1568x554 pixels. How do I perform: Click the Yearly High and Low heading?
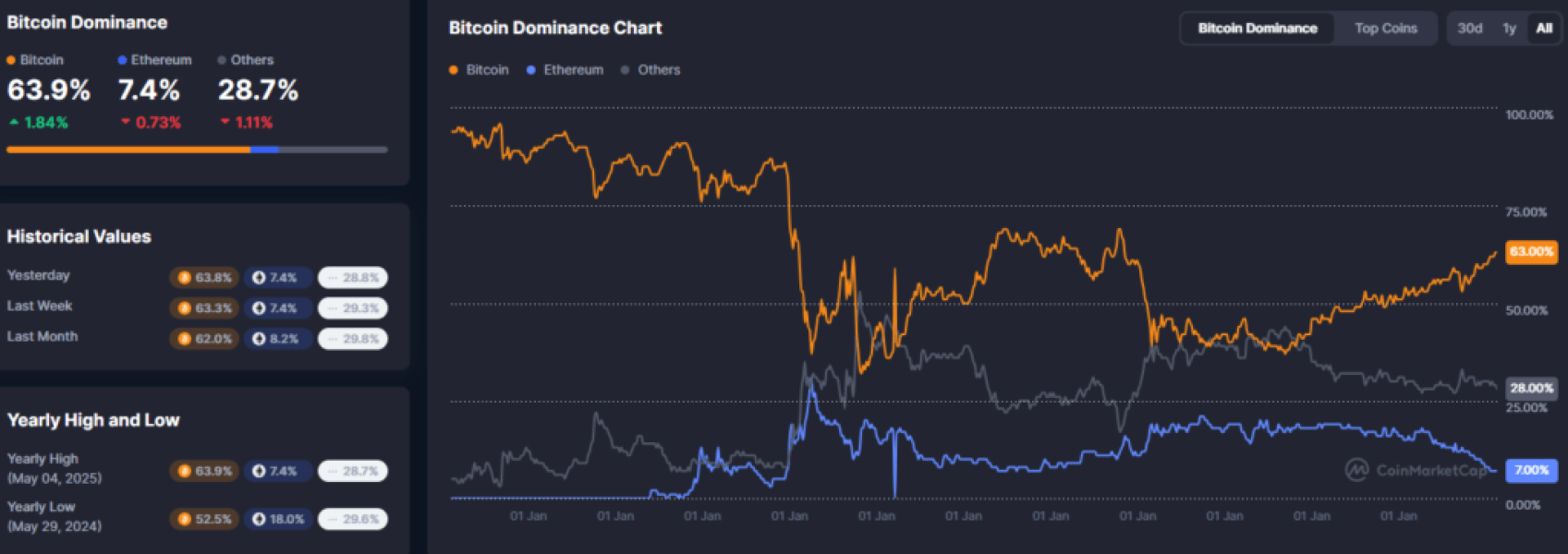93,420
